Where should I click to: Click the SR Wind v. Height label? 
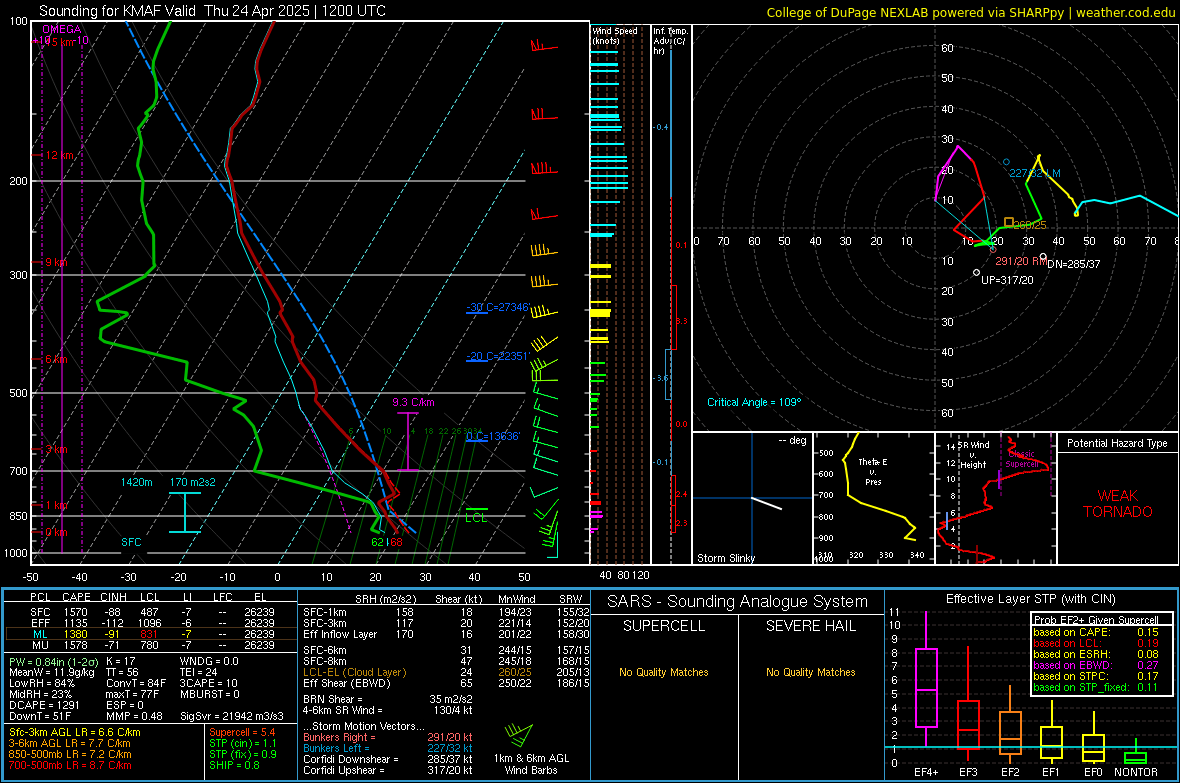[x=973, y=455]
